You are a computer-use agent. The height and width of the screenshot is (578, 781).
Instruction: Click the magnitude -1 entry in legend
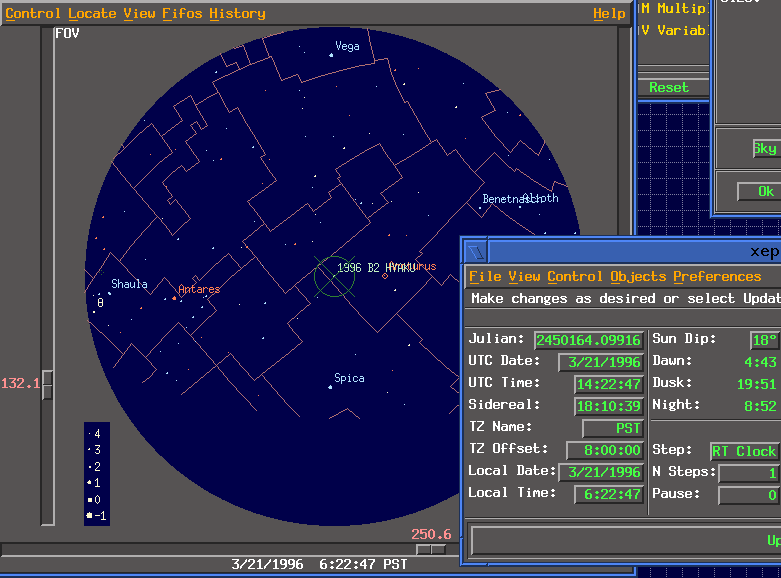(x=96, y=516)
